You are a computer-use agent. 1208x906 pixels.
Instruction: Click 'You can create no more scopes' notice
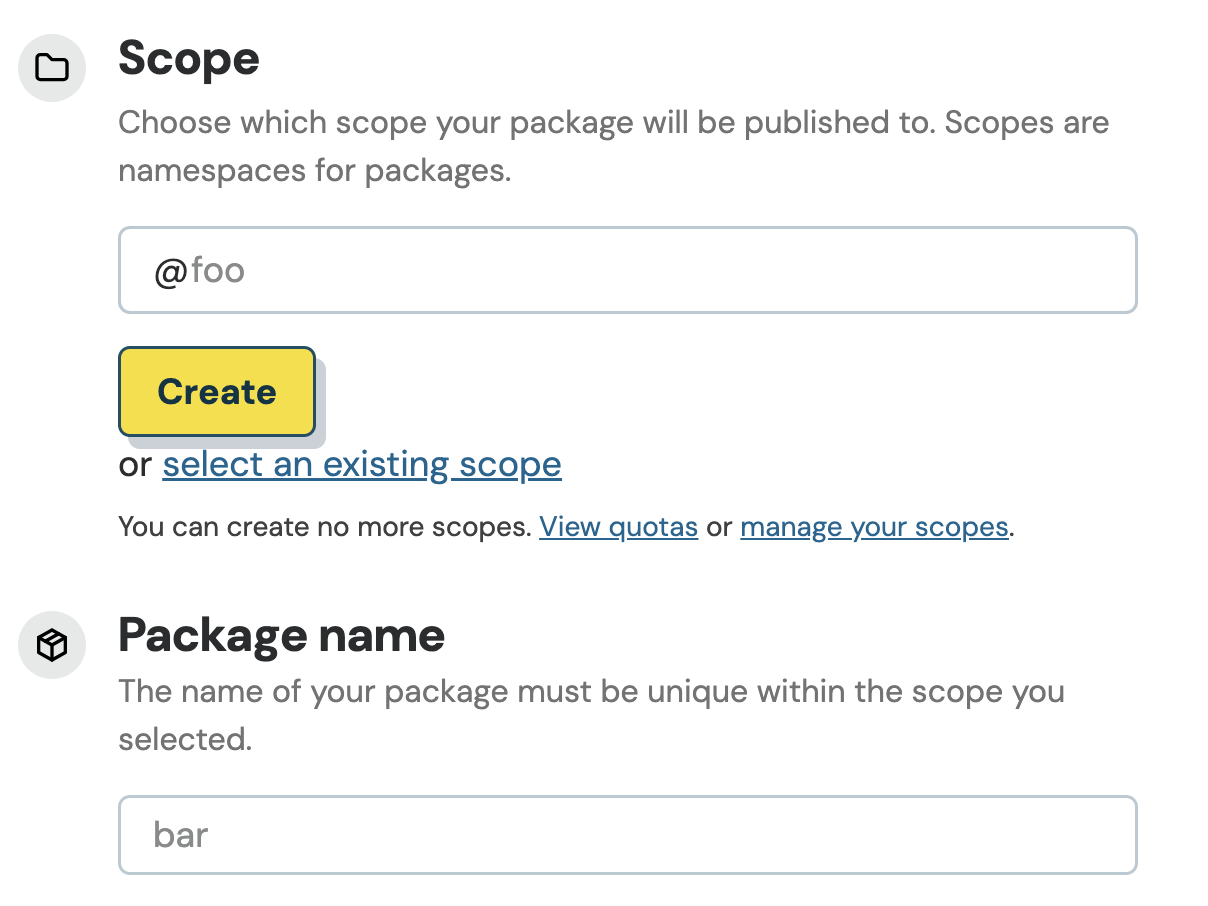[x=324, y=527]
